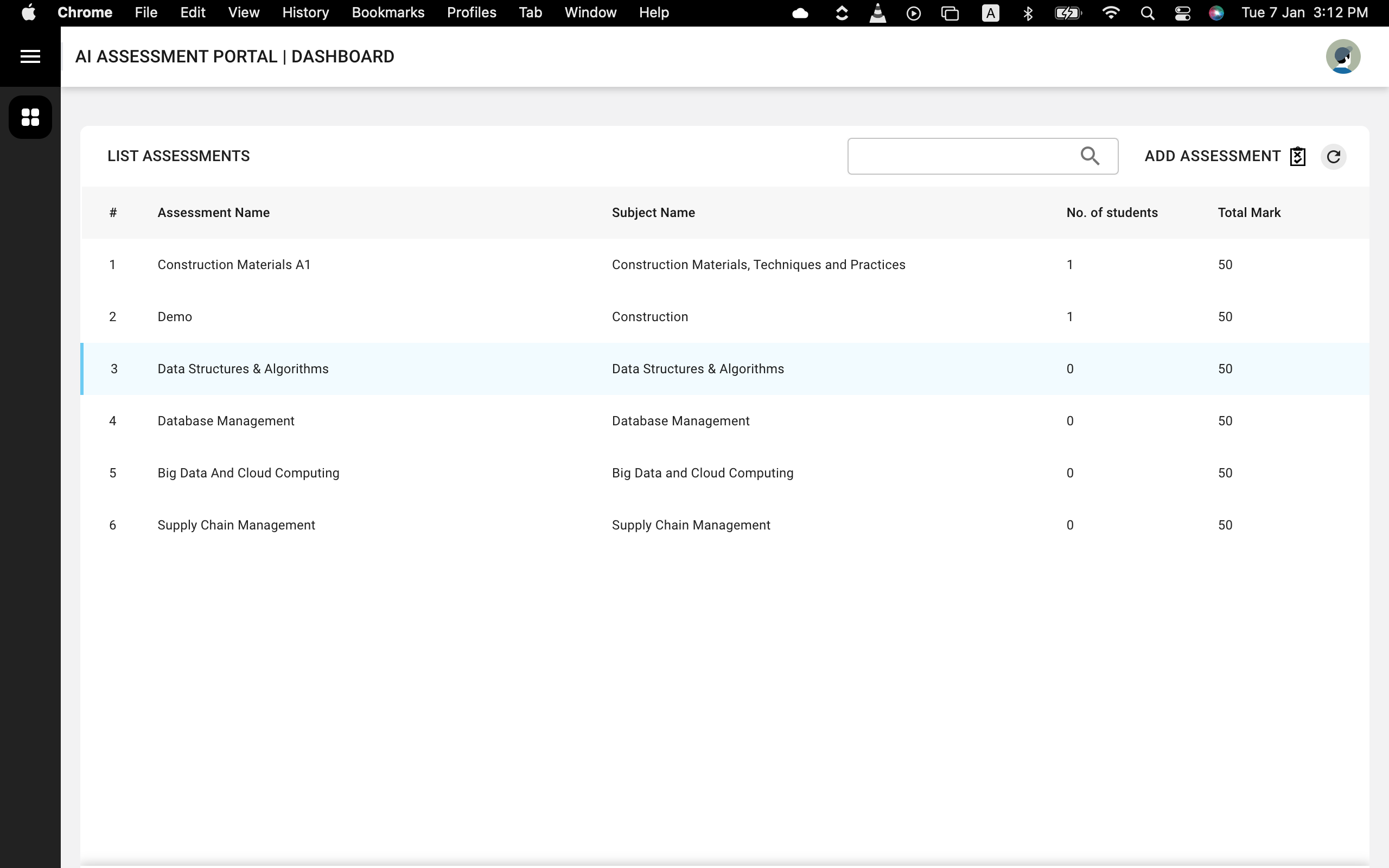The width and height of the screenshot is (1389, 868).
Task: Click the ADD ASSESSMENT button
Action: click(1212, 156)
